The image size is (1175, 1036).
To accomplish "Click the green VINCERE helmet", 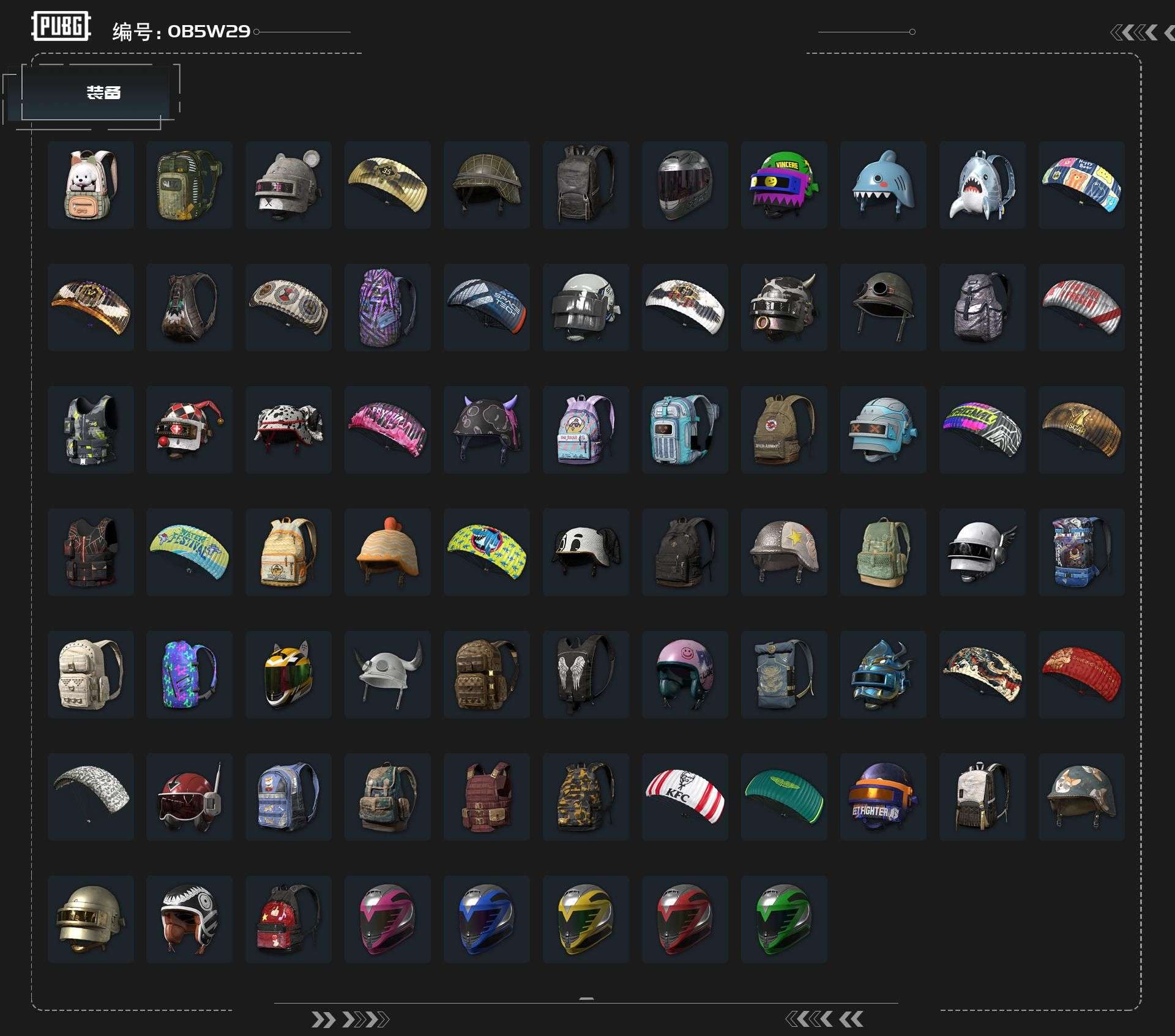I will point(783,184).
